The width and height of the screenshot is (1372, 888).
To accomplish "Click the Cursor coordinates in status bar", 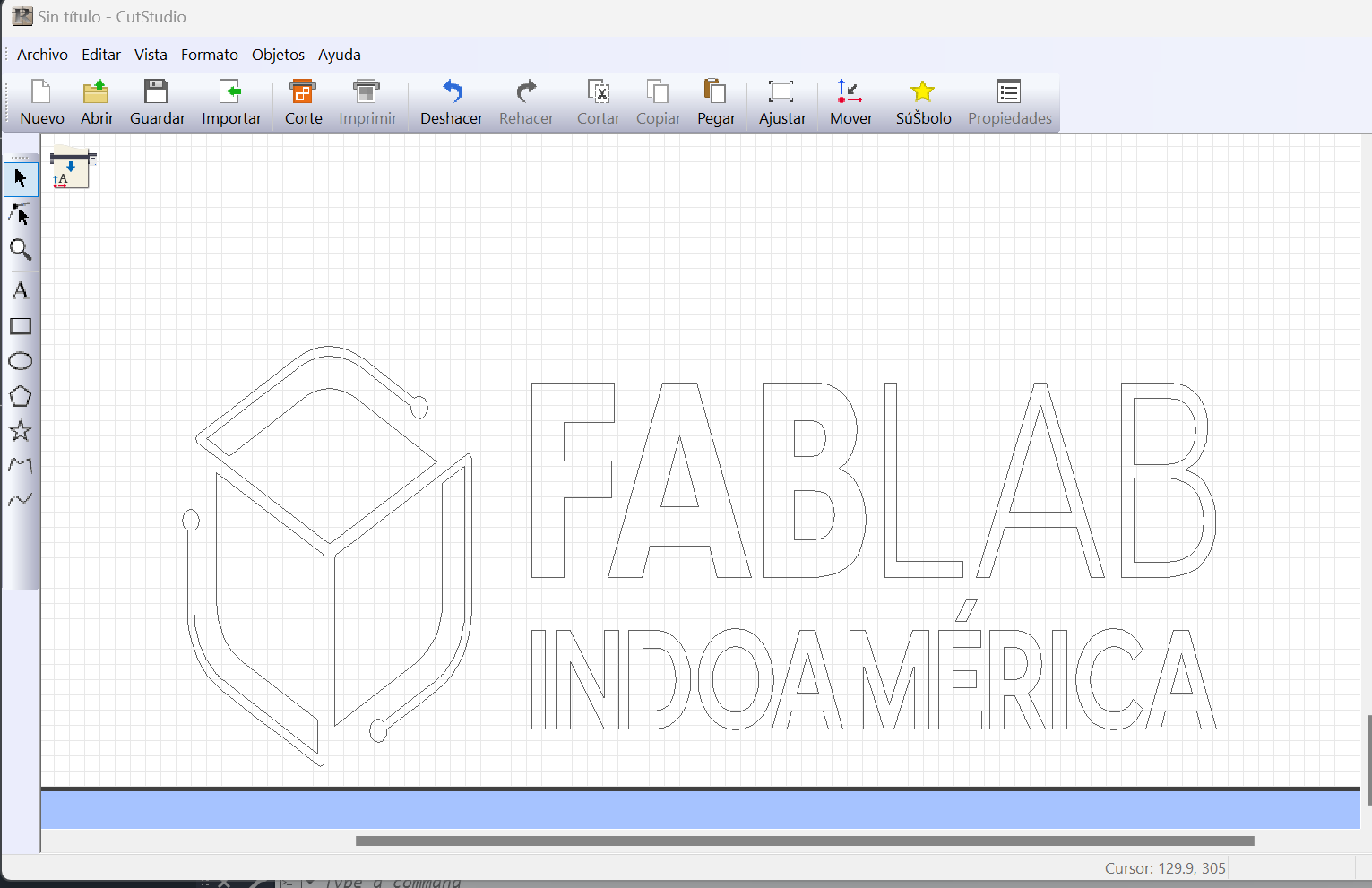I will pyautogui.click(x=1165, y=868).
